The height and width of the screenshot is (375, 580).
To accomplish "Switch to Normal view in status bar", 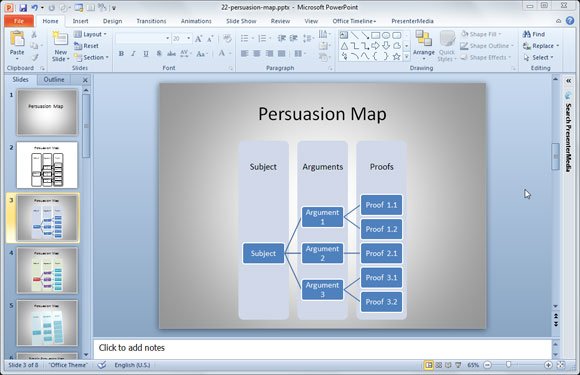I will pyautogui.click(x=428, y=365).
